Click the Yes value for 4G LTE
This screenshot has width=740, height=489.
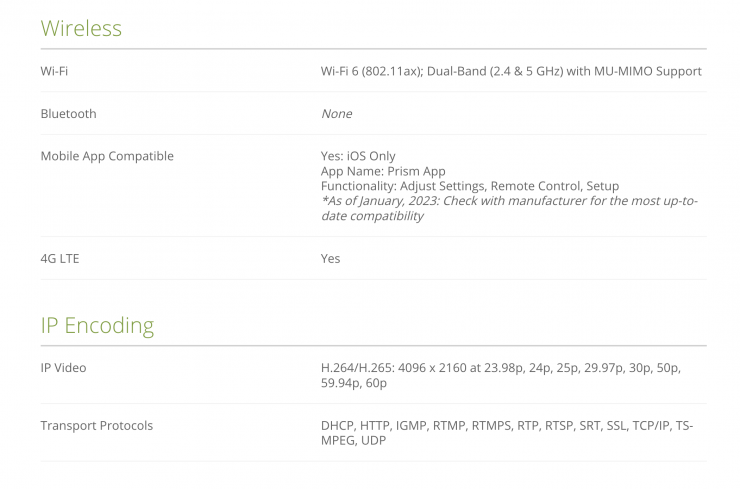[330, 258]
